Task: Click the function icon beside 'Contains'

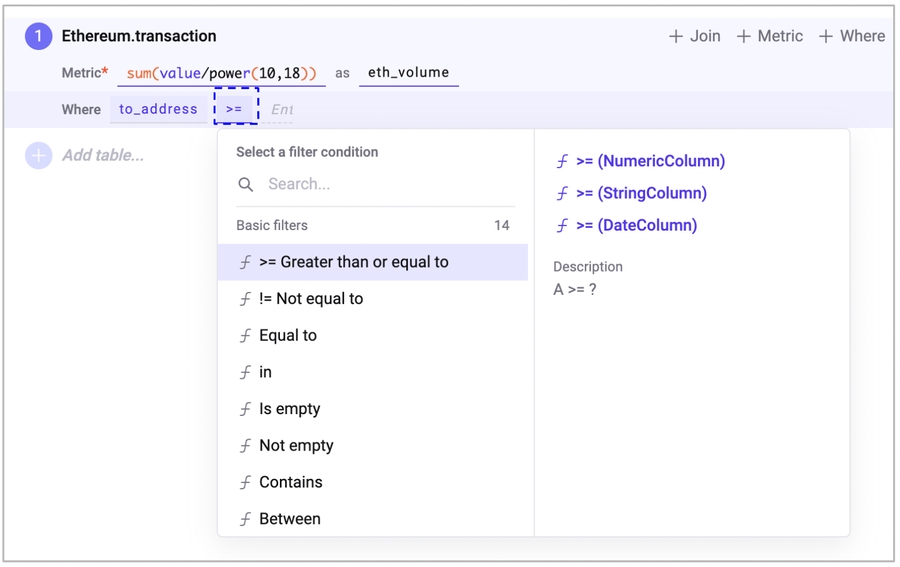Action: pyautogui.click(x=245, y=482)
